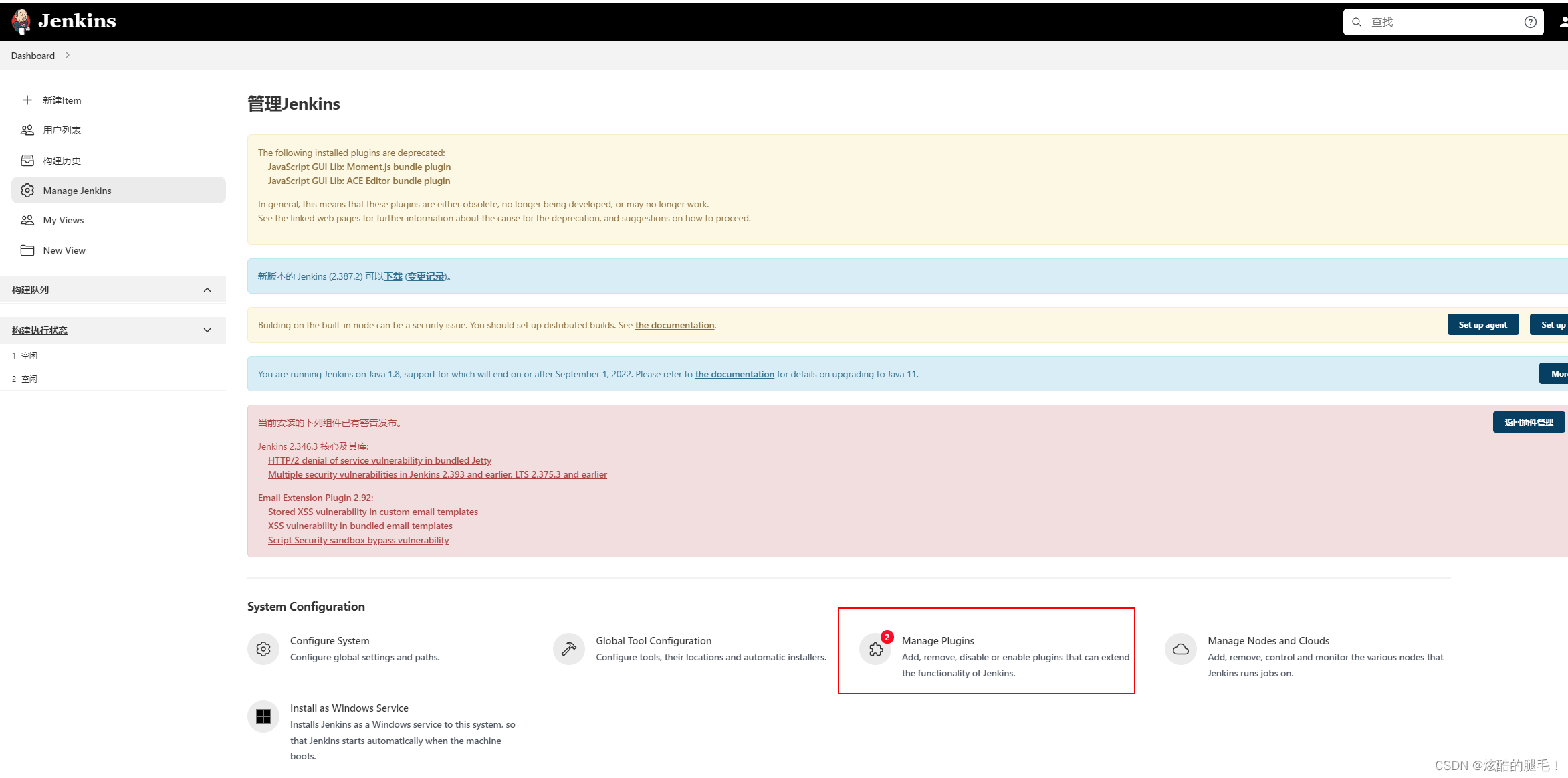1568x778 pixels.
Task: Click the Manage Plugins puzzle icon
Action: pyautogui.click(x=875, y=649)
